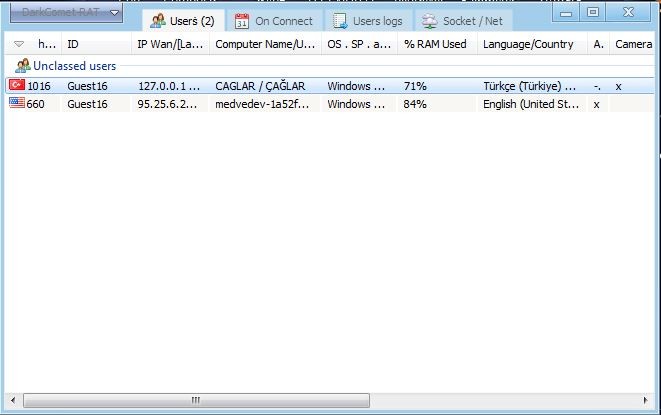Screen dimensions: 661x415
Task: Click the horizontal scrollbar thumb
Action: click(196, 400)
